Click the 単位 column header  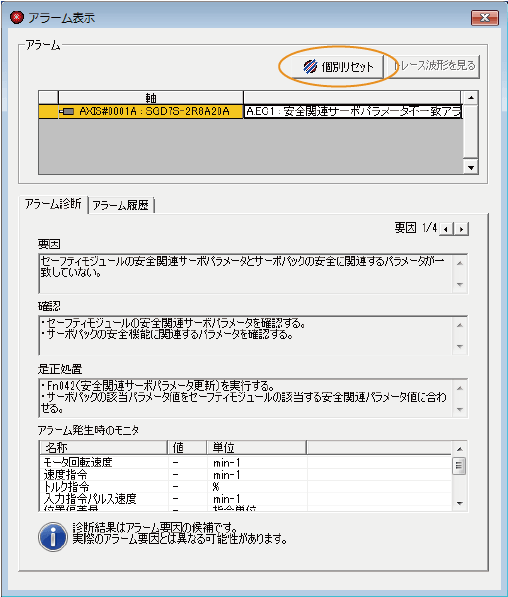(257, 448)
